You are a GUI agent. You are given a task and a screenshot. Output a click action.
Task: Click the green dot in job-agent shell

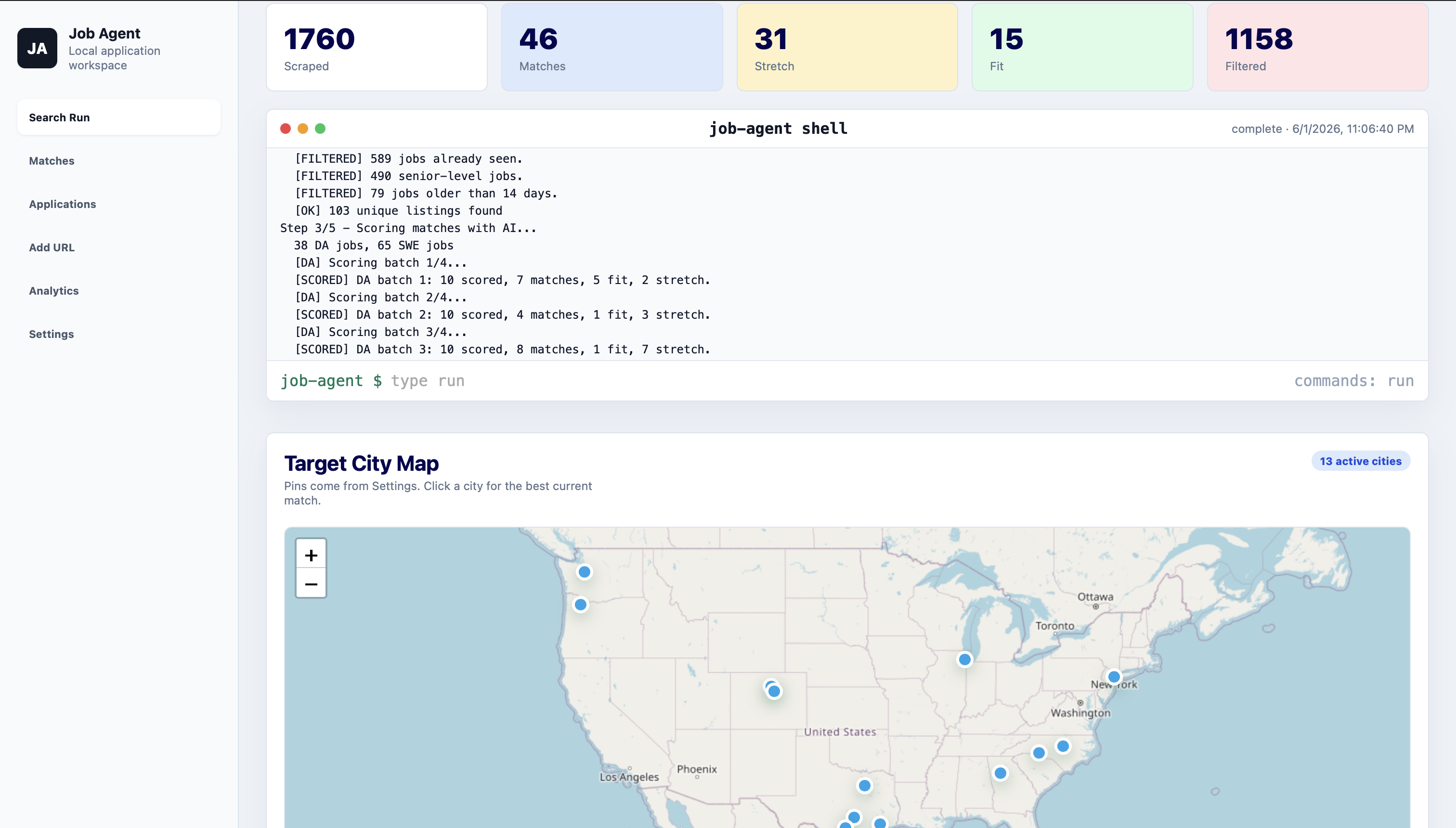pyautogui.click(x=320, y=129)
